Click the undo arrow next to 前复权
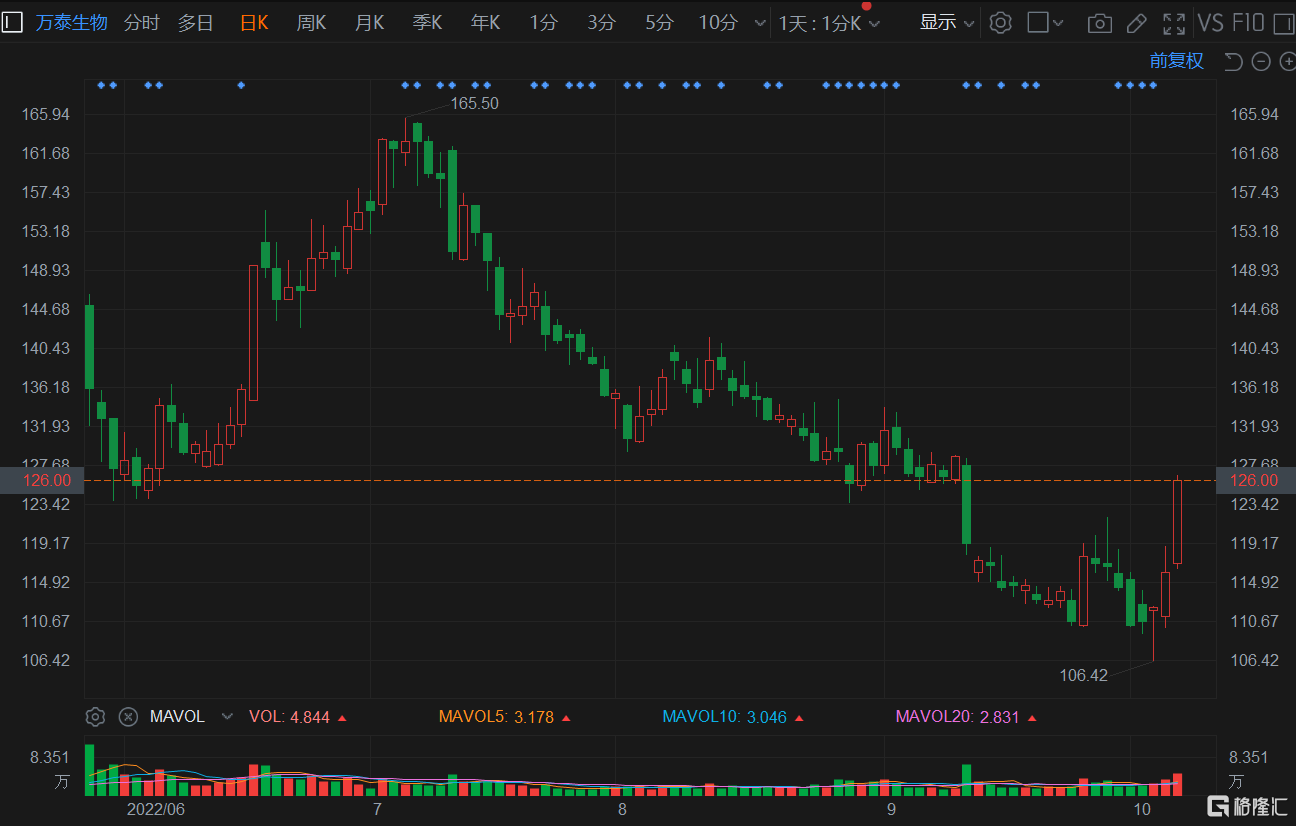1296x826 pixels. point(1233,62)
